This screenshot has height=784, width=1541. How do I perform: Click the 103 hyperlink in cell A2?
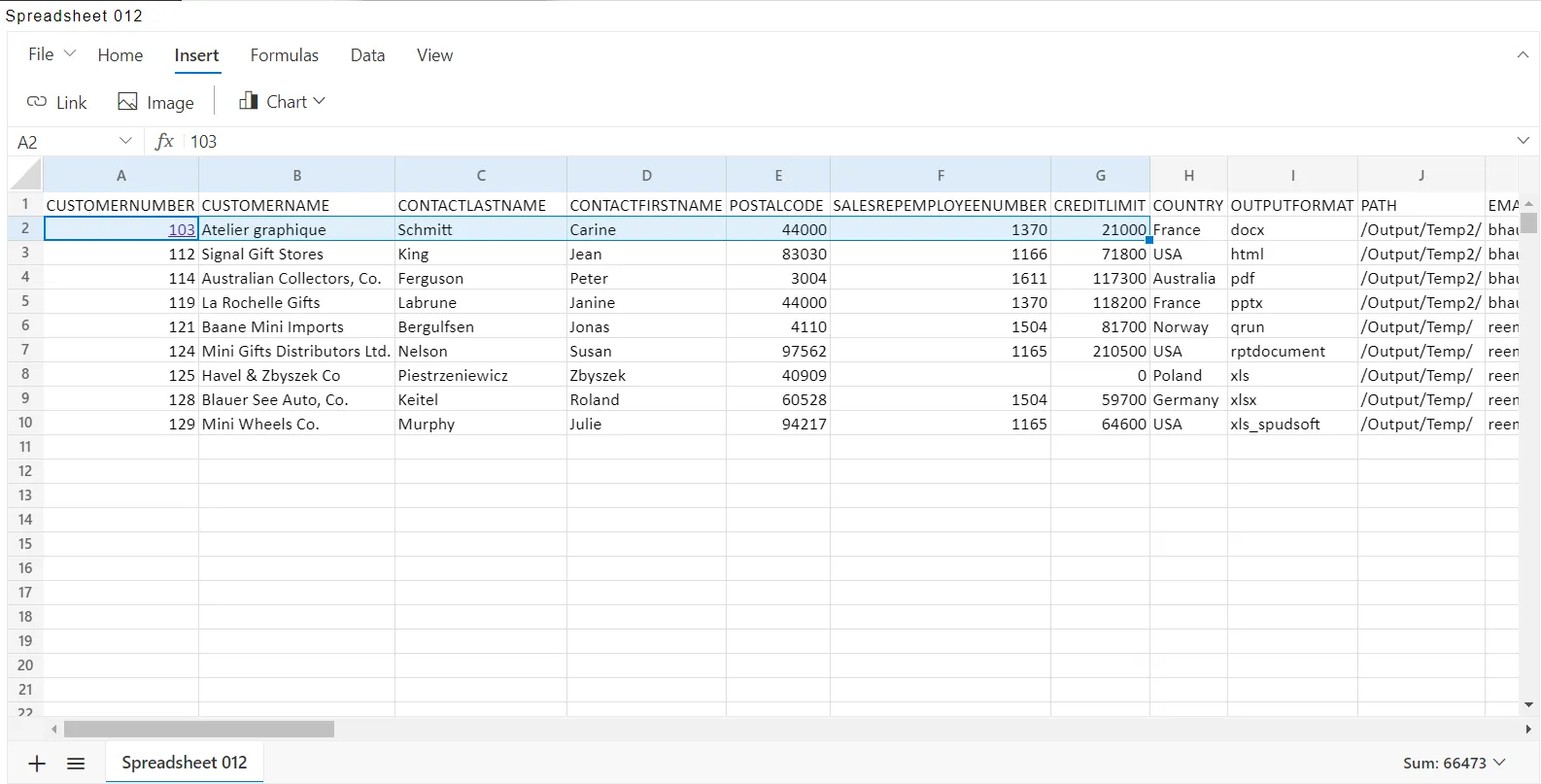click(x=182, y=230)
